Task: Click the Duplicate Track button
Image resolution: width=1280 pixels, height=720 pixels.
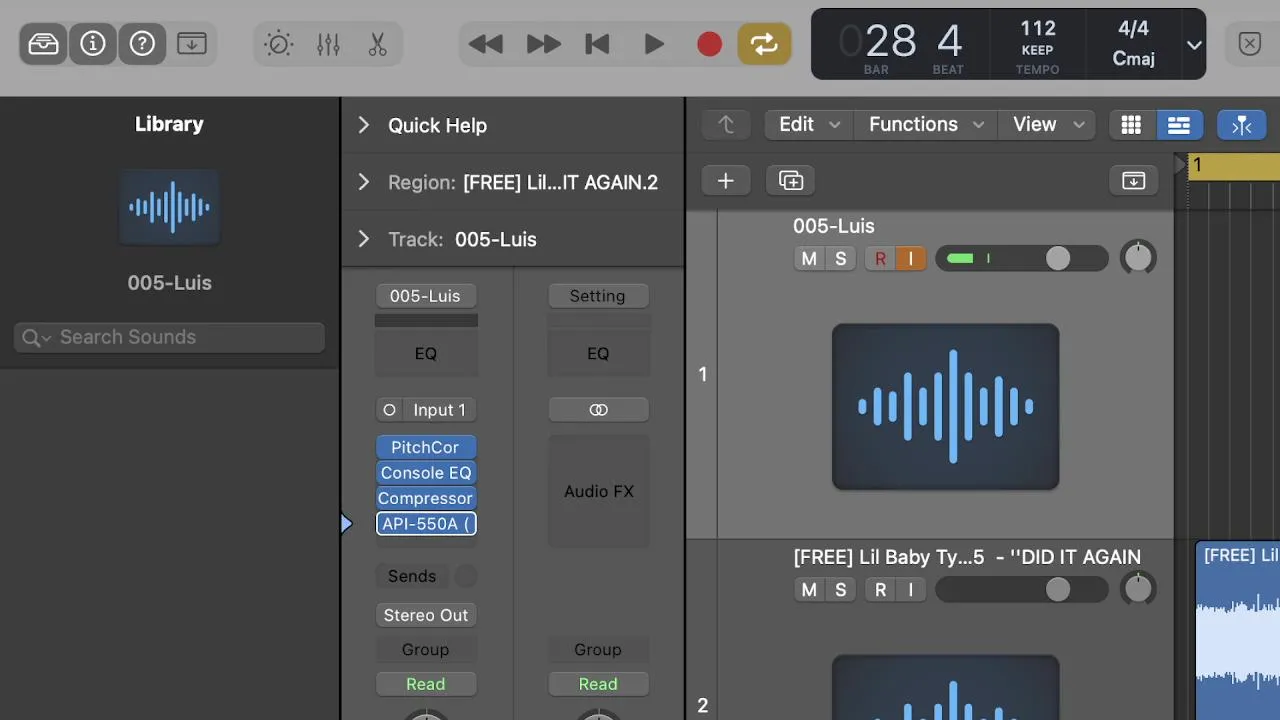Action: click(790, 181)
